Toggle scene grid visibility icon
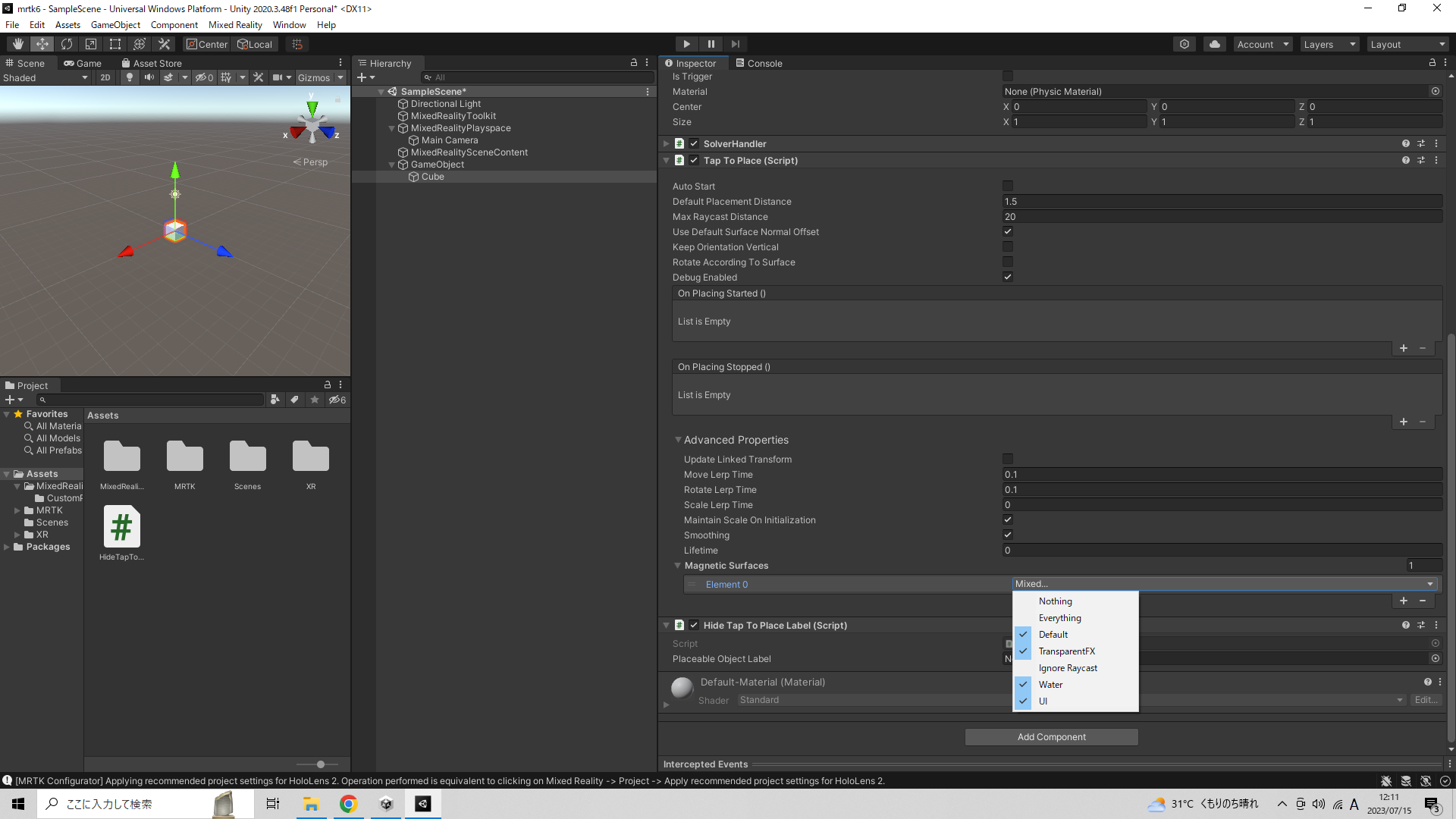 coord(226,77)
